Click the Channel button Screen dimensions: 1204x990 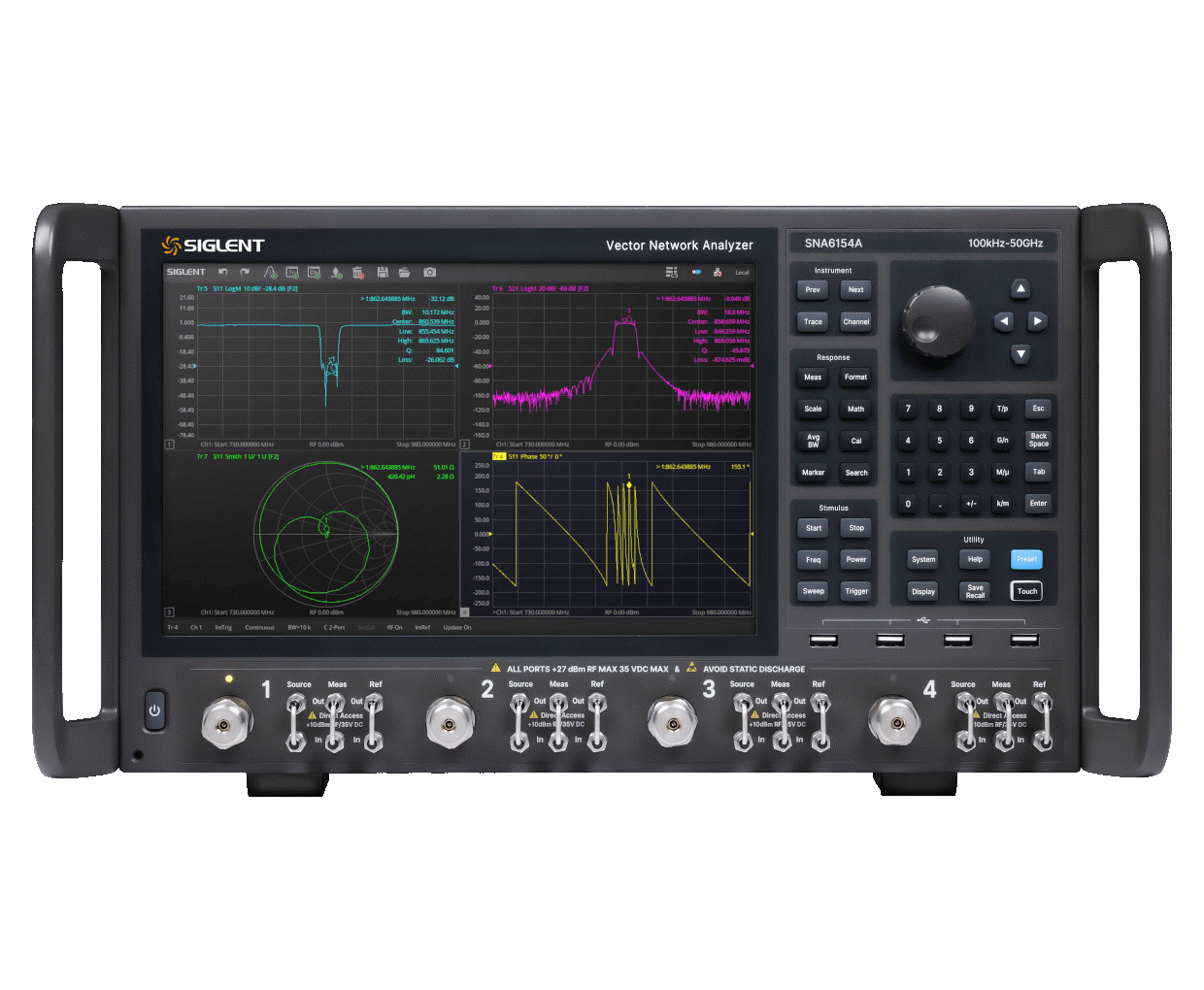pos(855,322)
